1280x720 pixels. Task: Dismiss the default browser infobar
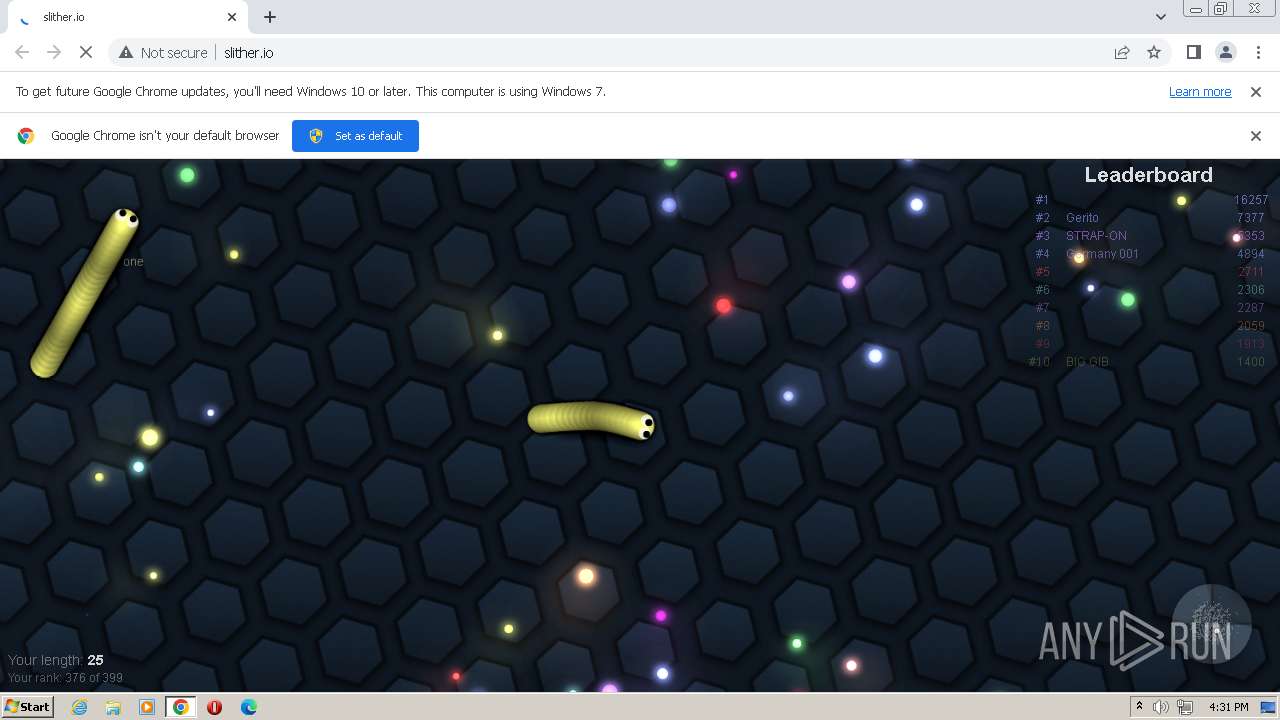[1256, 136]
